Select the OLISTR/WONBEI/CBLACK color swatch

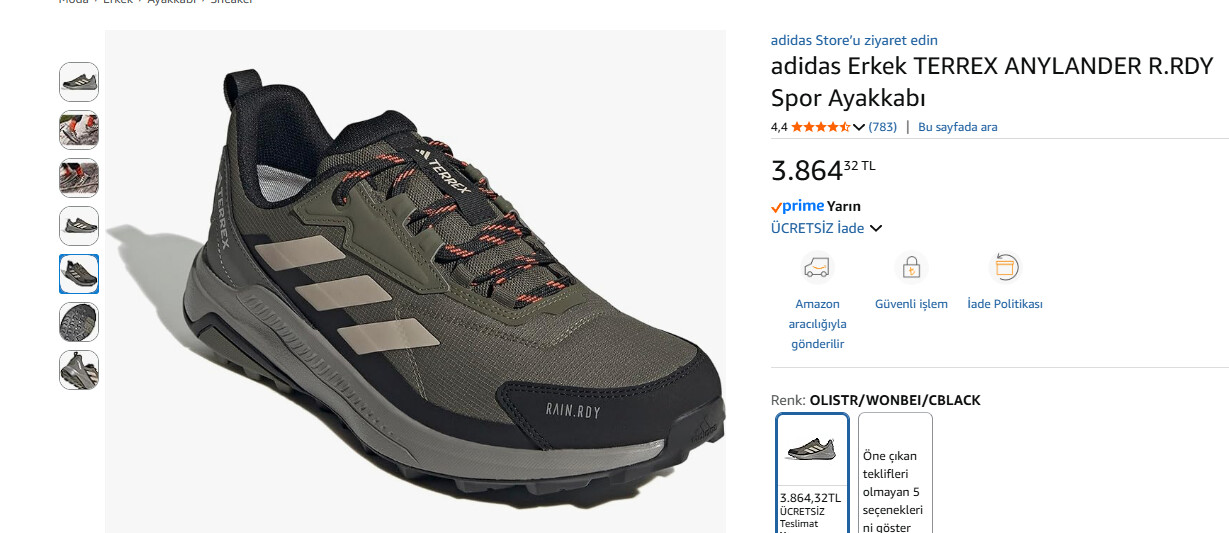pos(812,473)
